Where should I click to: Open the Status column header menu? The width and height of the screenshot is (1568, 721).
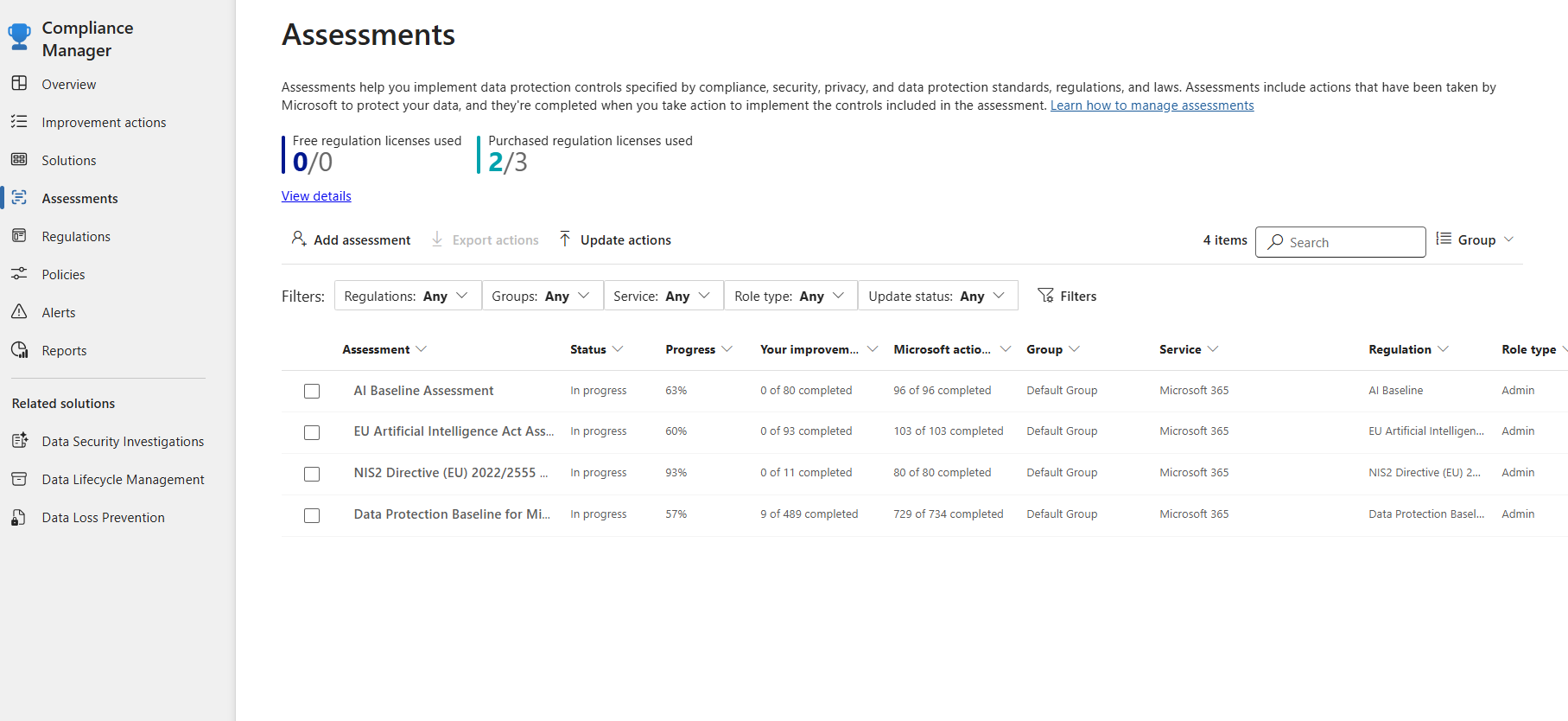(596, 349)
